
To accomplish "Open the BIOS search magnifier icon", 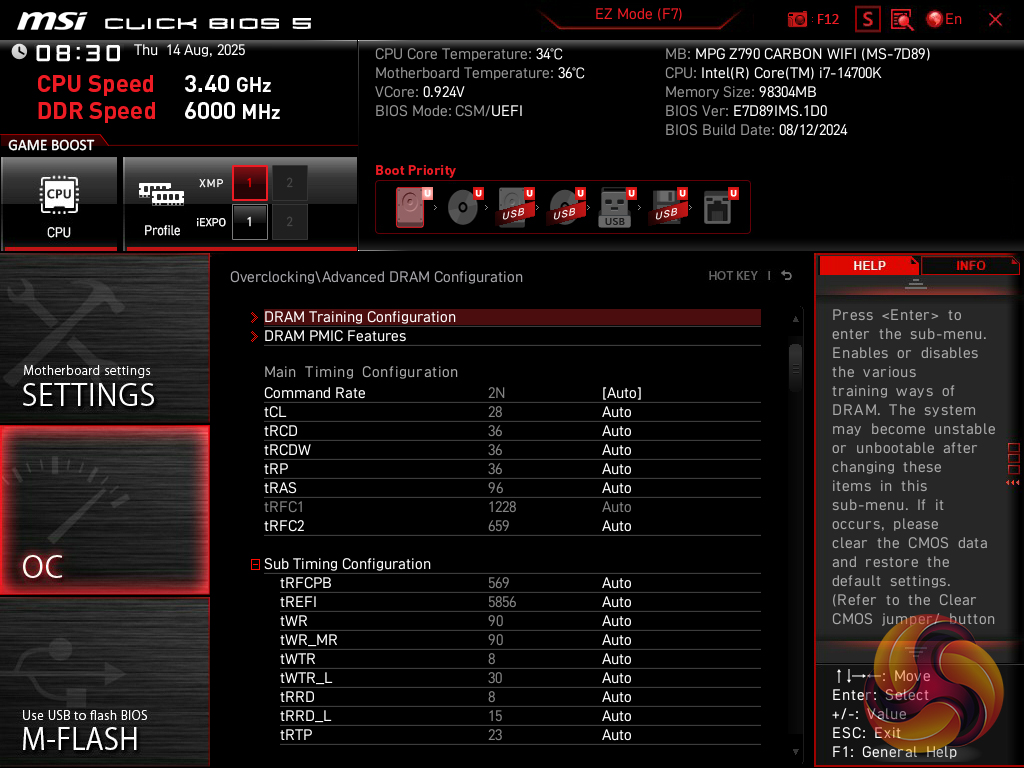I will (x=902, y=20).
